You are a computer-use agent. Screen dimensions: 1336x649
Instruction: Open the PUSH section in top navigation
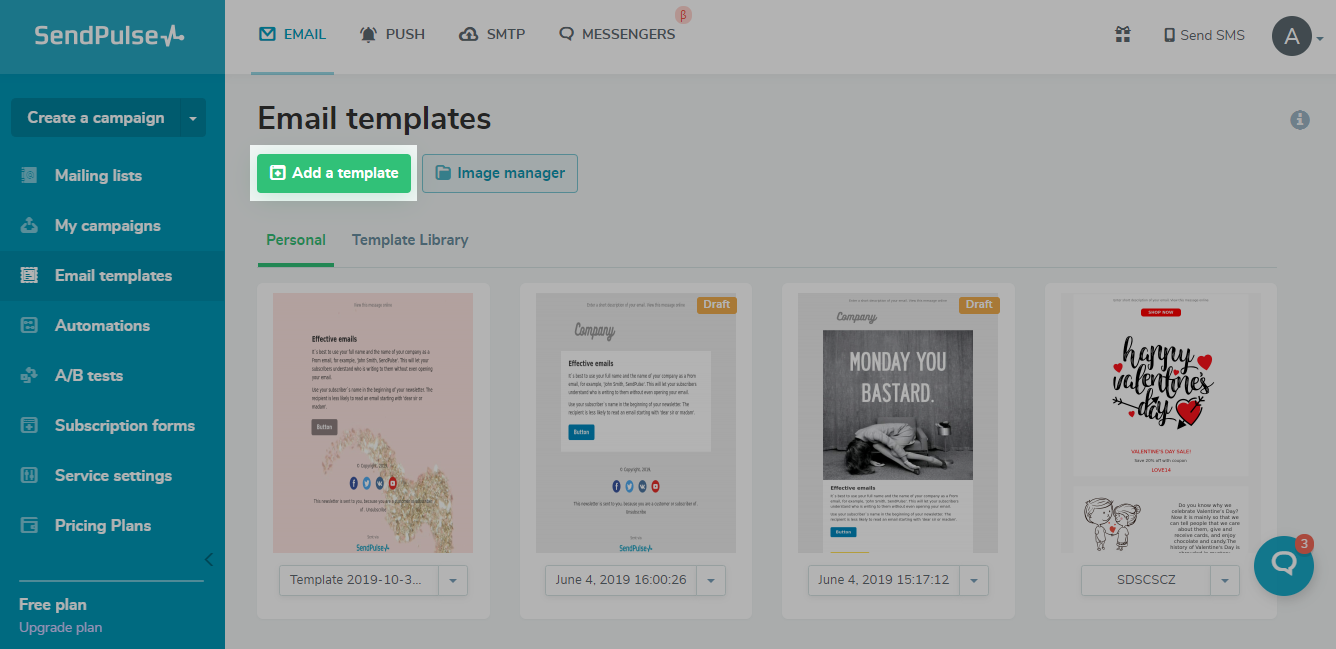tap(392, 34)
